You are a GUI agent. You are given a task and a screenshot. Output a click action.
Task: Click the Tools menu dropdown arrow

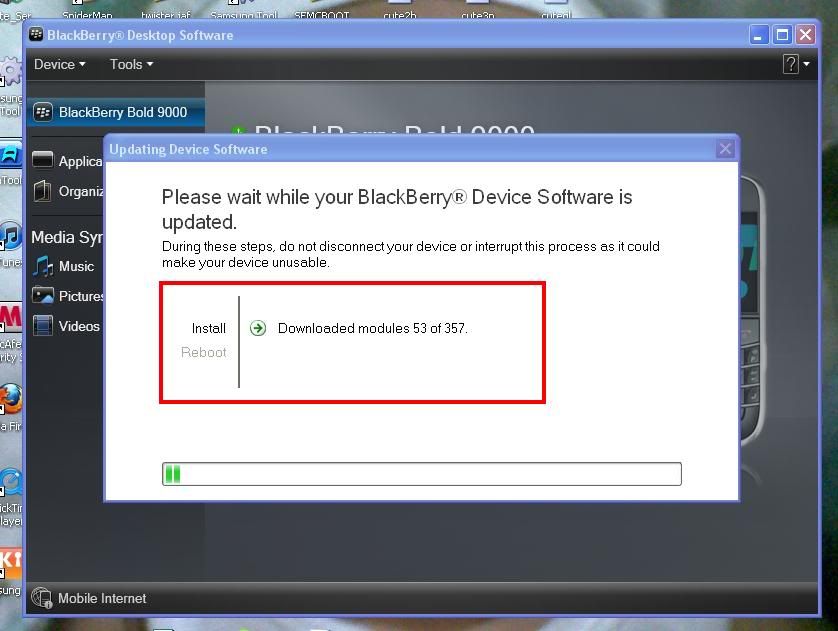coord(150,64)
